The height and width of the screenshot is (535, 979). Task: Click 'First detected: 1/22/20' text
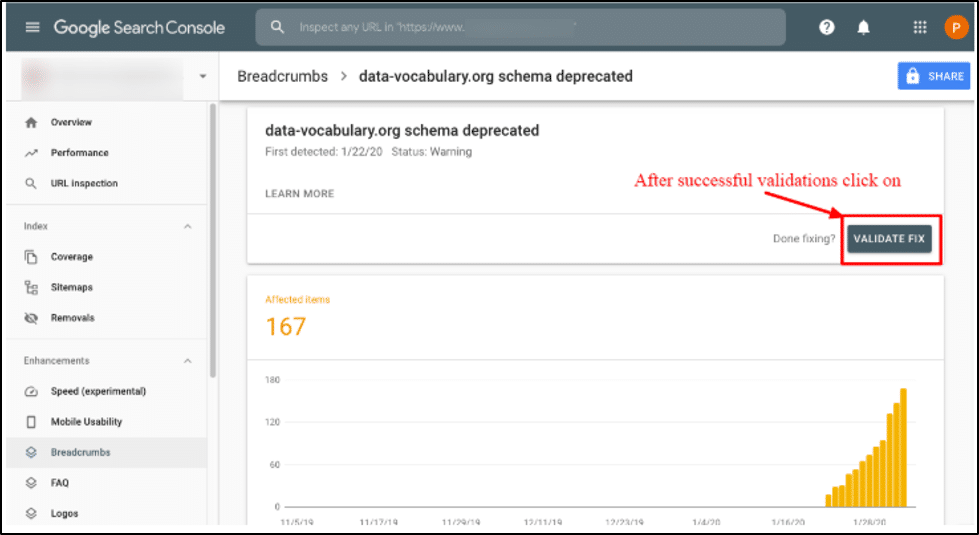click(323, 152)
